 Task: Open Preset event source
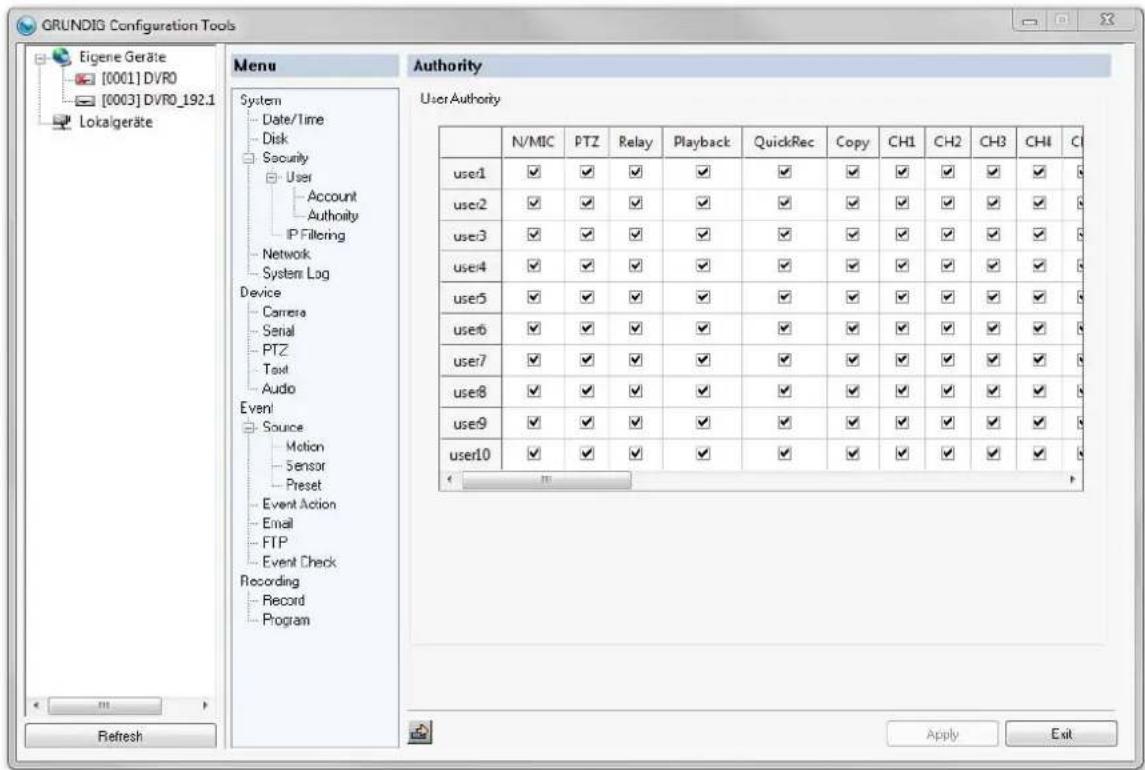tap(303, 485)
